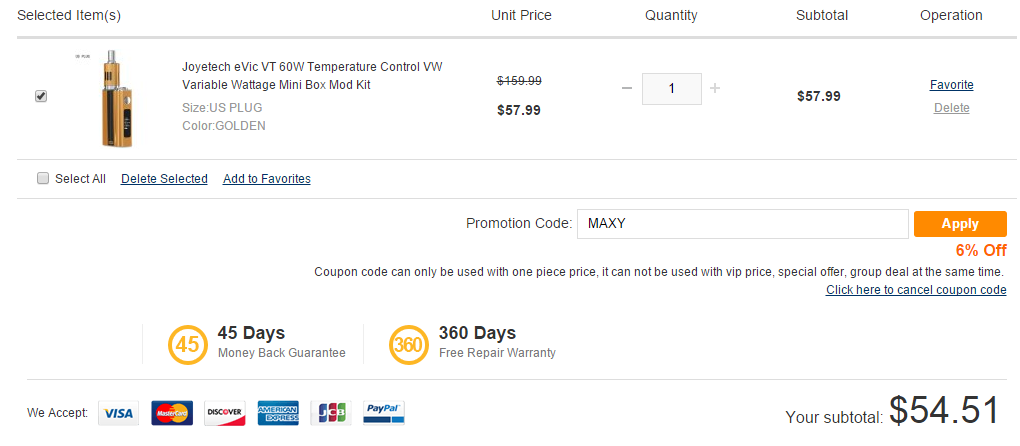Click the 360 Days warranty badge
This screenshot has height=446, width=1020.
point(408,344)
